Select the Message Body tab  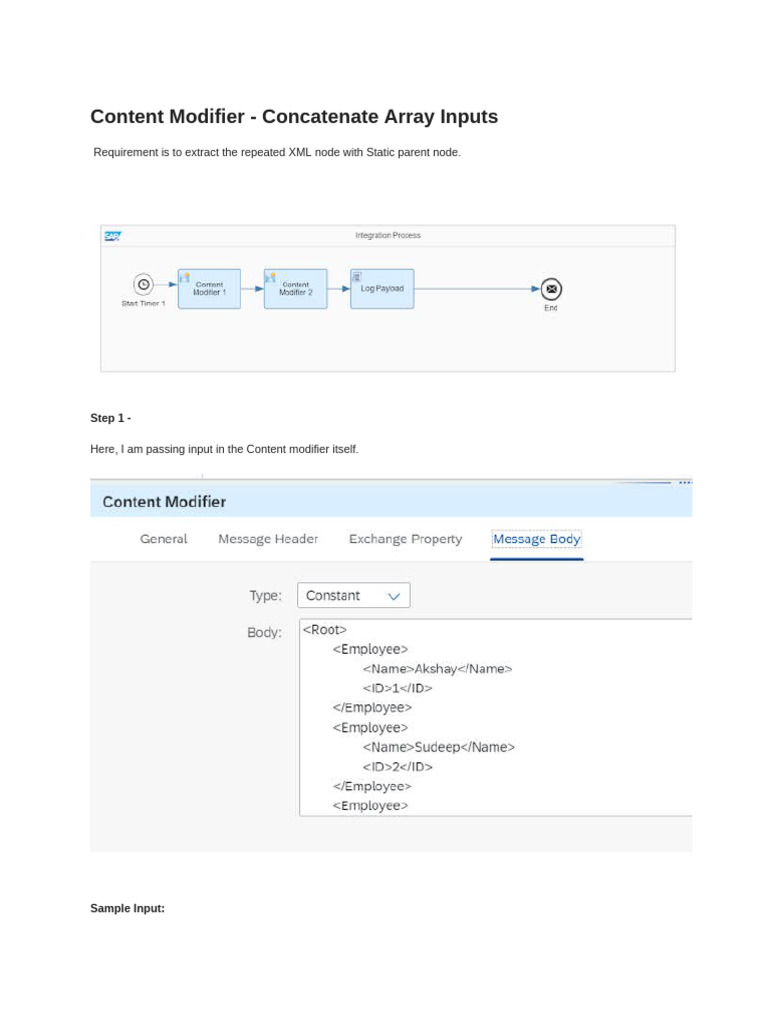click(x=536, y=539)
